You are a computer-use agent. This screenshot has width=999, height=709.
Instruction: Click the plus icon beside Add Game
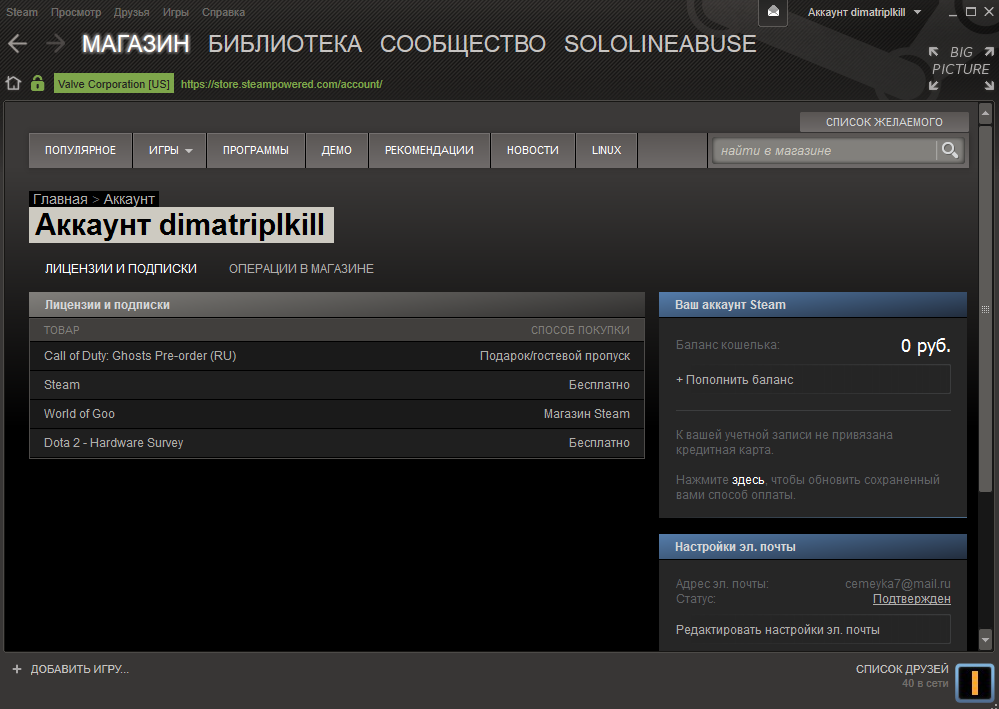(x=17, y=669)
